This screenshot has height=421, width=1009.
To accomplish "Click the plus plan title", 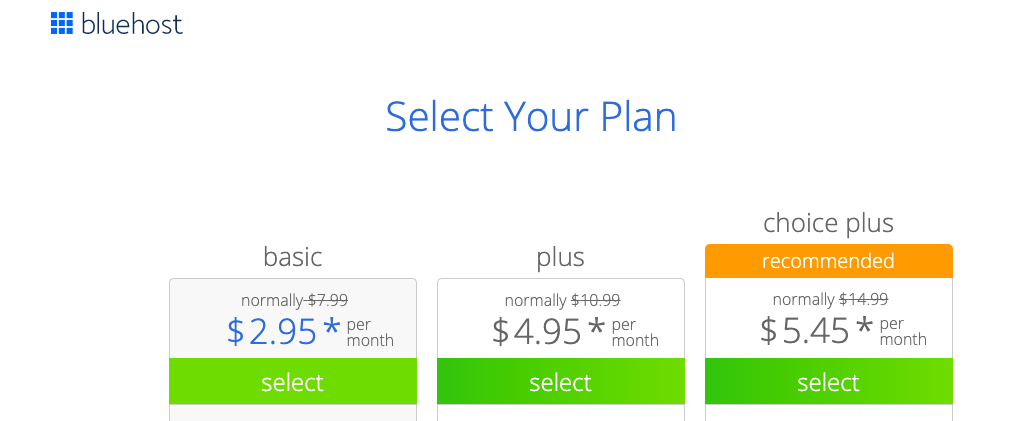I will (560, 257).
